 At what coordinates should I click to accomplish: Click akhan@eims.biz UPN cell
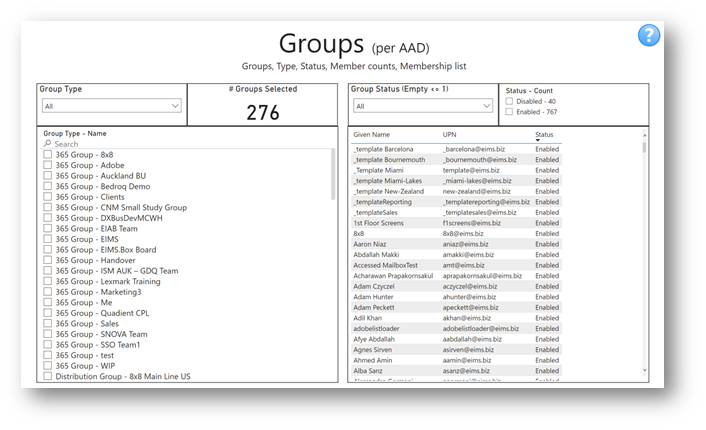click(x=467, y=318)
